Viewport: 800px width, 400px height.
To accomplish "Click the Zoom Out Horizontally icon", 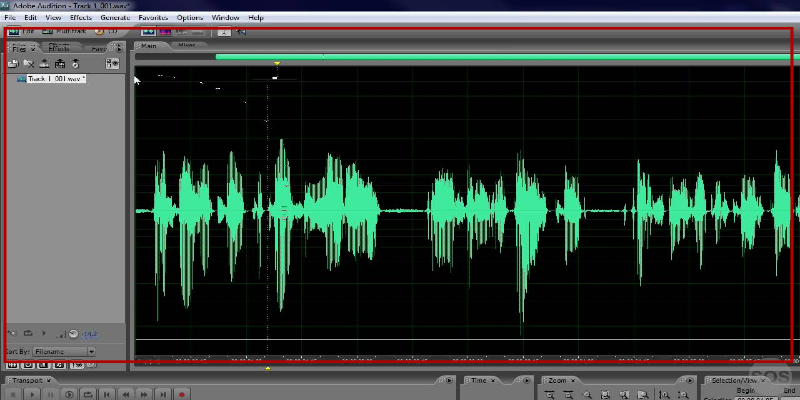I will [568, 395].
